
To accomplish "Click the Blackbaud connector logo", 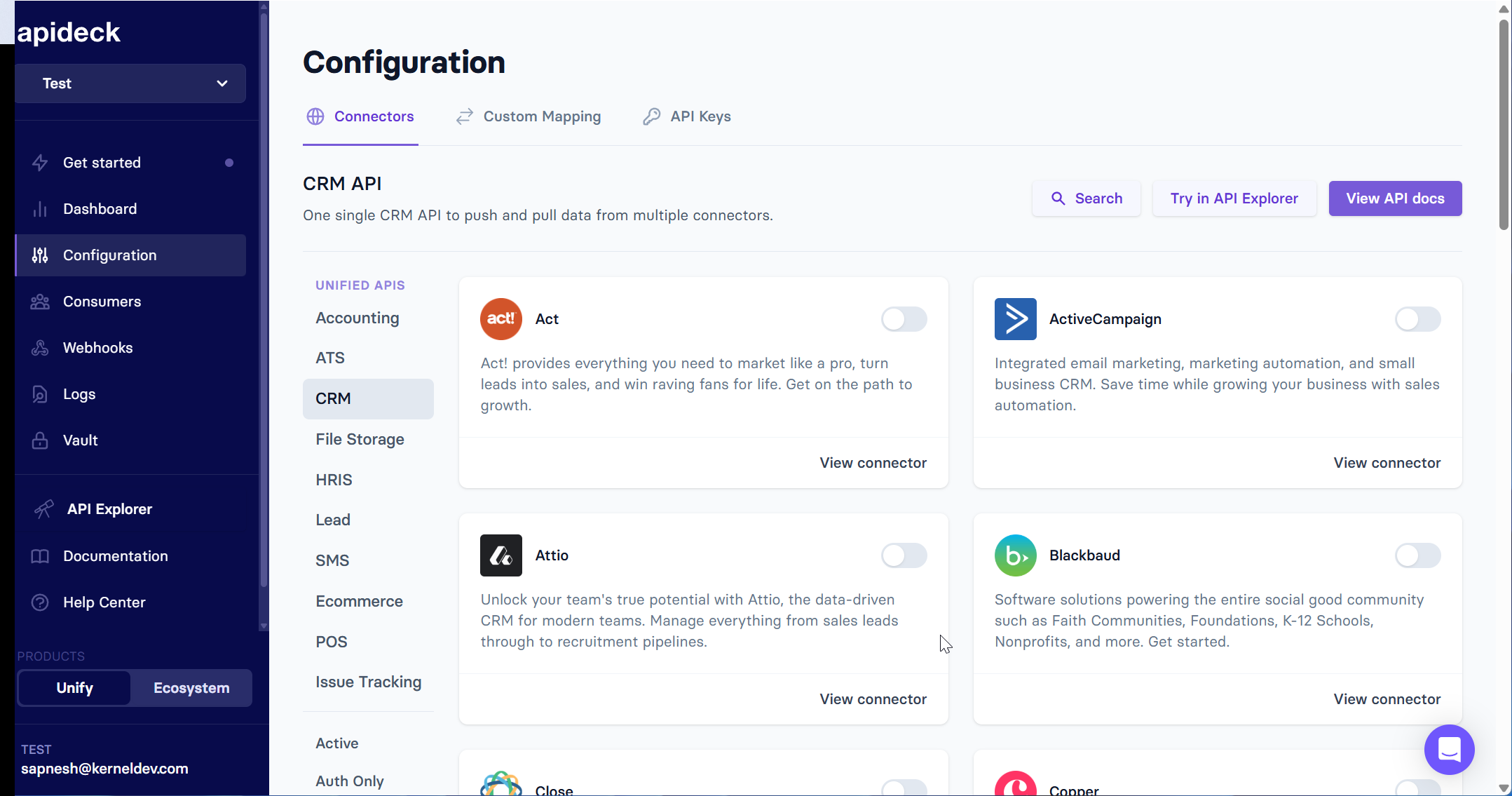I will [x=1015, y=555].
